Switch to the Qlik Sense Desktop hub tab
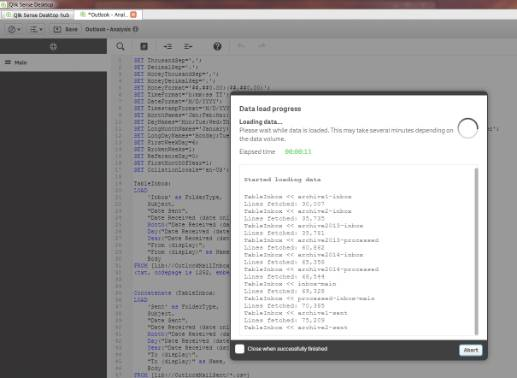Image resolution: width=517 pixels, height=378 pixels. coord(37,15)
